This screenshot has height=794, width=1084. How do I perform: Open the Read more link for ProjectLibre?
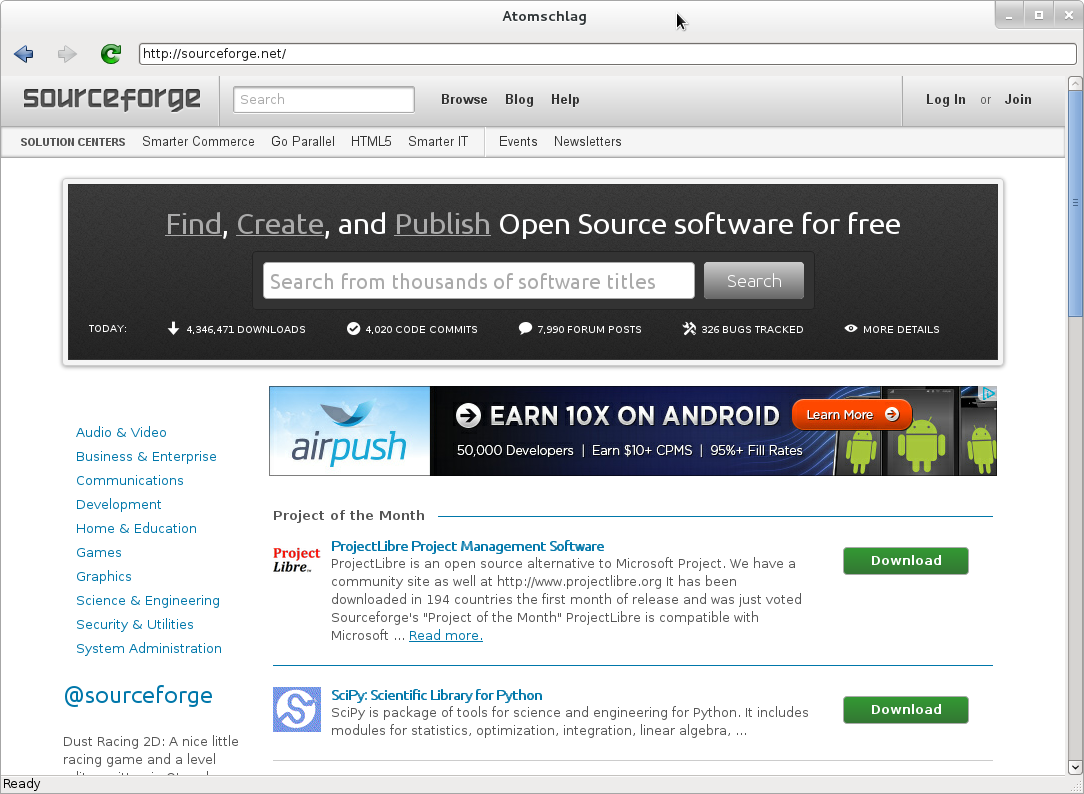pyautogui.click(x=445, y=635)
